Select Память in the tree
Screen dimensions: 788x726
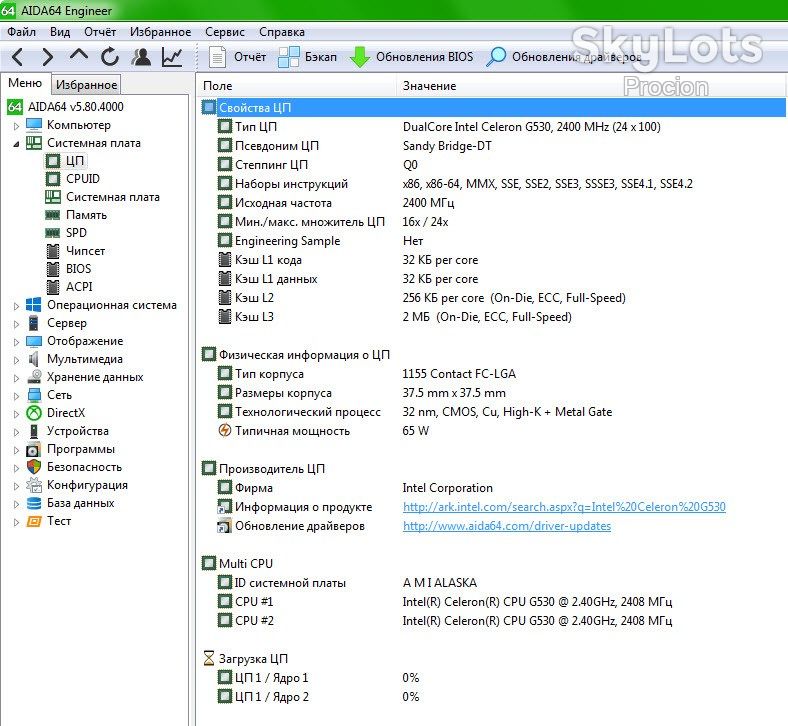(86, 215)
